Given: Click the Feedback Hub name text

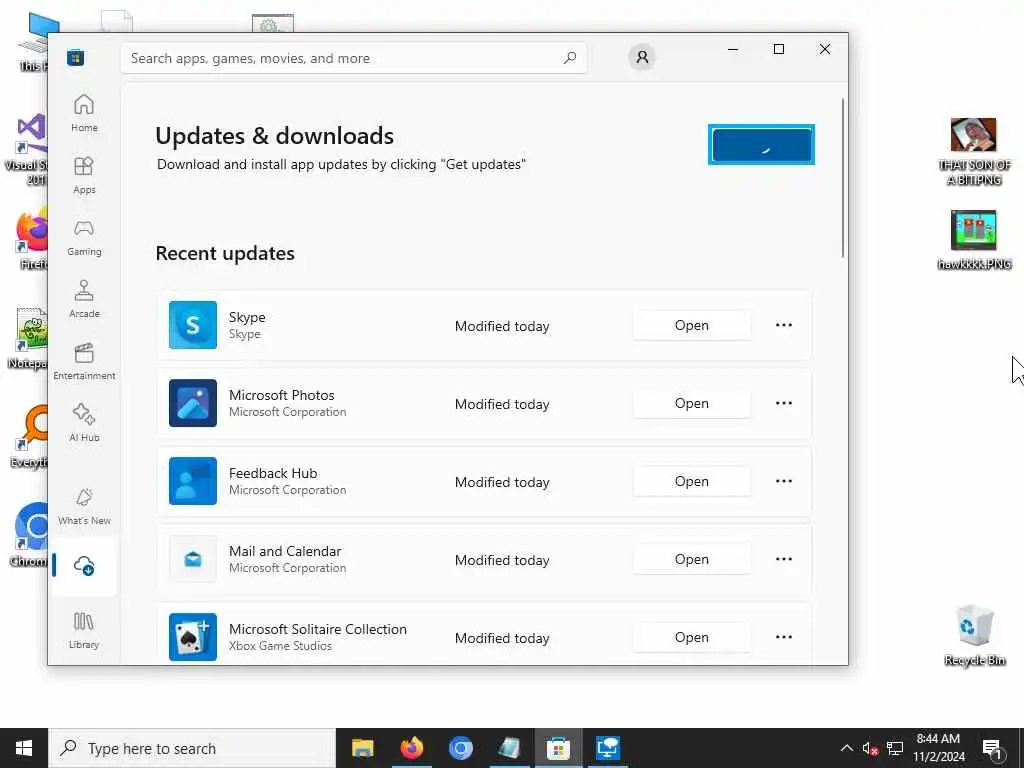Looking at the screenshot, I should [x=273, y=473].
